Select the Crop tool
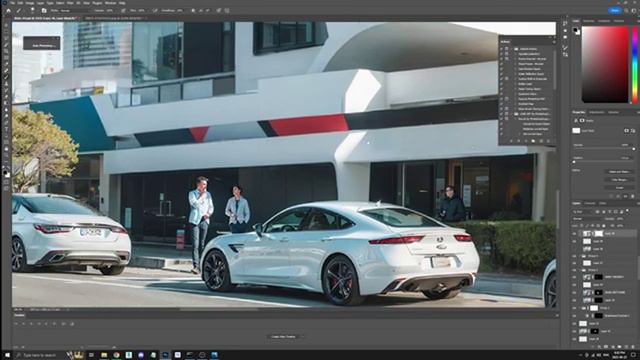Screen dimensions: 640x360 (x=6, y=51)
